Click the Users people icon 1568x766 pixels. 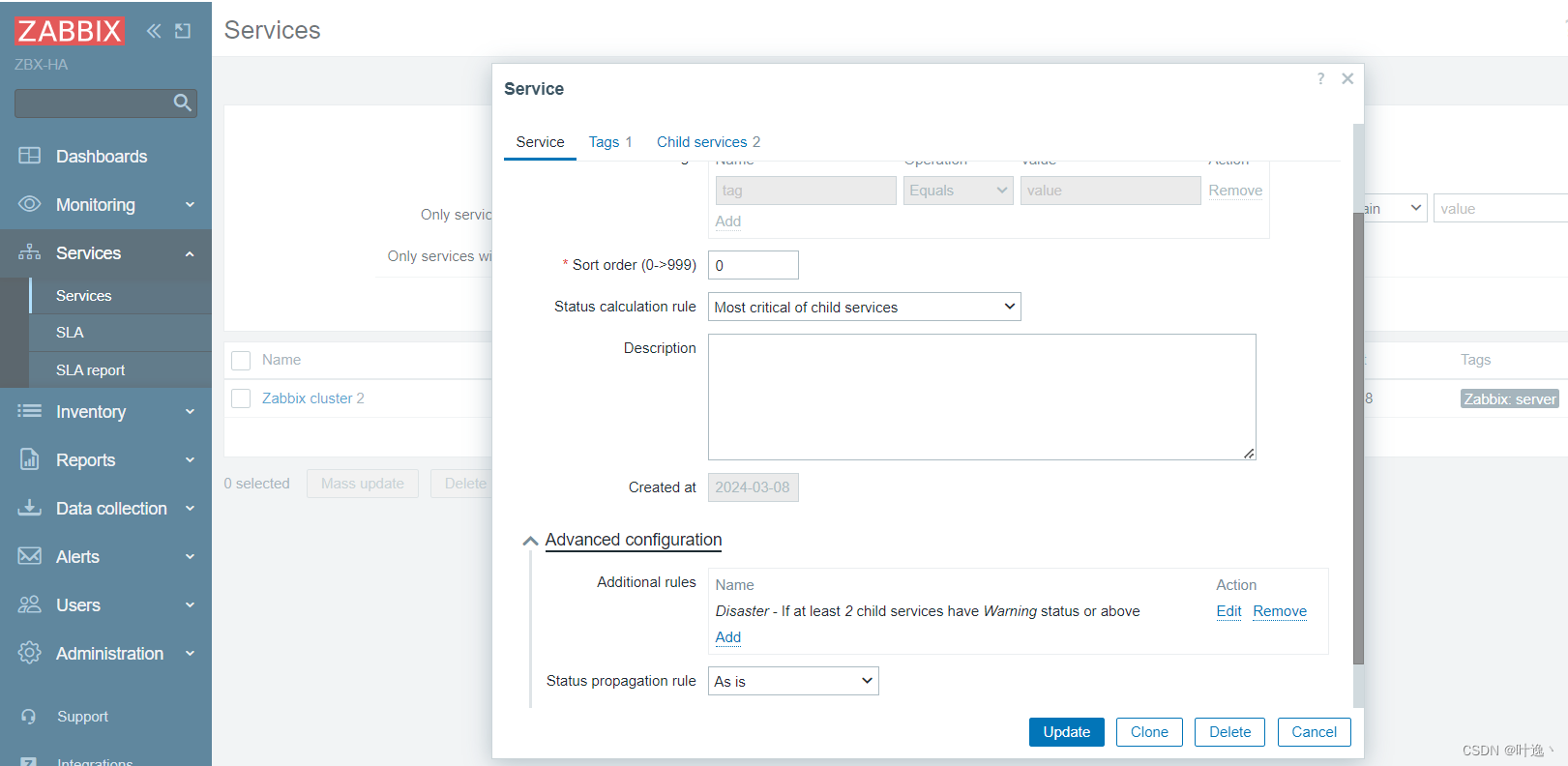tap(30, 604)
